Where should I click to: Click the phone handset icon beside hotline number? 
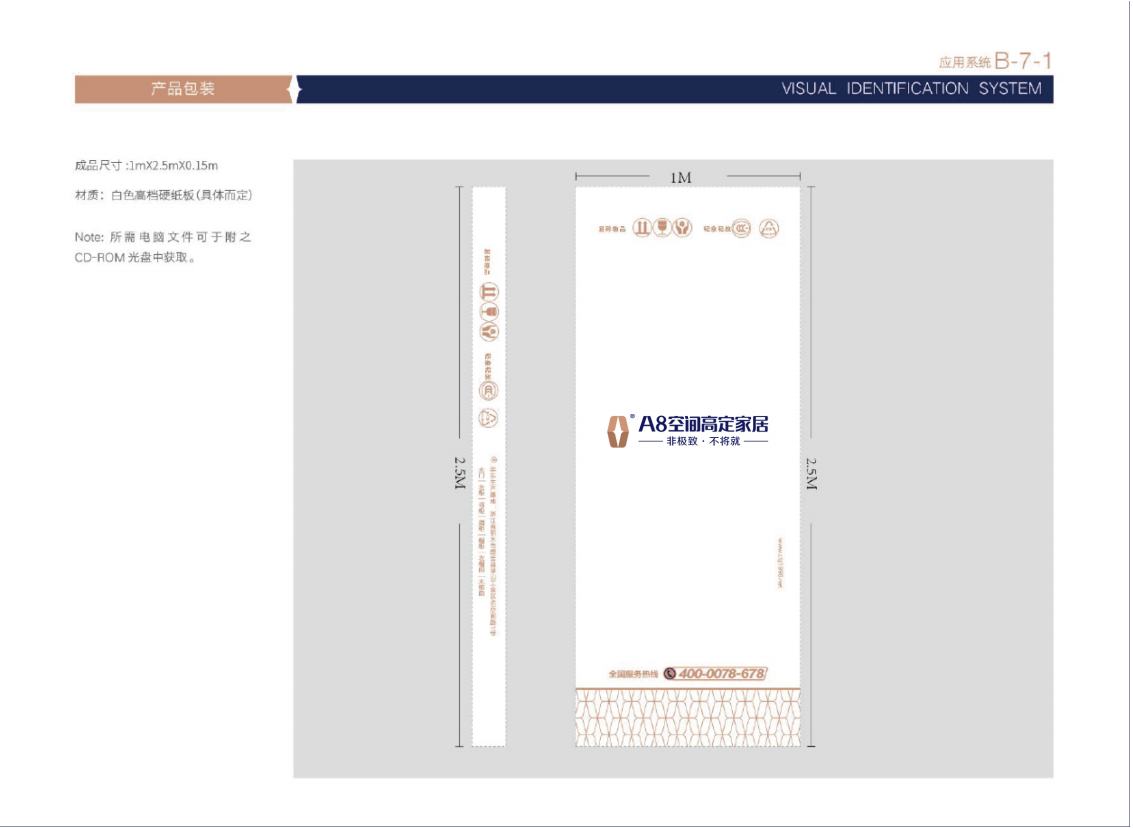(x=670, y=673)
